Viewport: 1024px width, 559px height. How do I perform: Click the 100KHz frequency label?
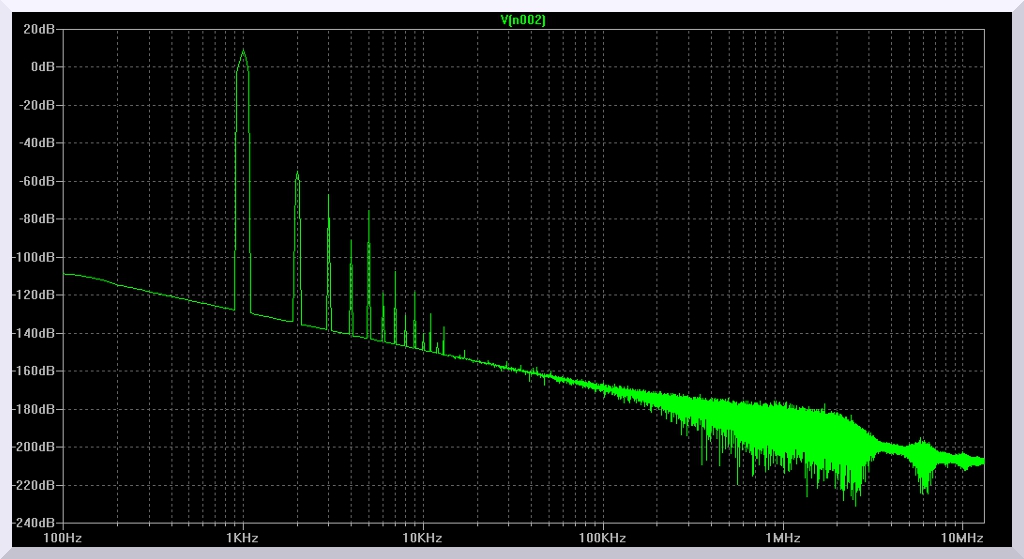(x=602, y=538)
